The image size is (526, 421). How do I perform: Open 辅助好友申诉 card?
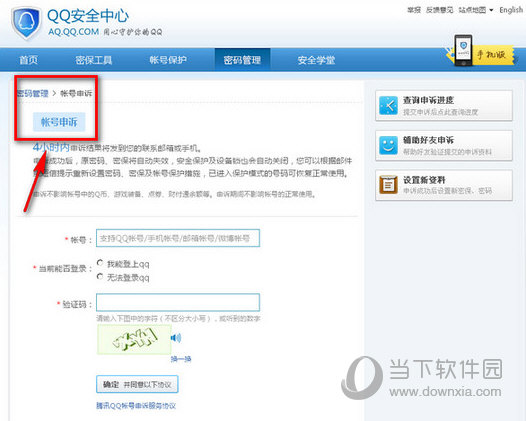pyautogui.click(x=444, y=146)
